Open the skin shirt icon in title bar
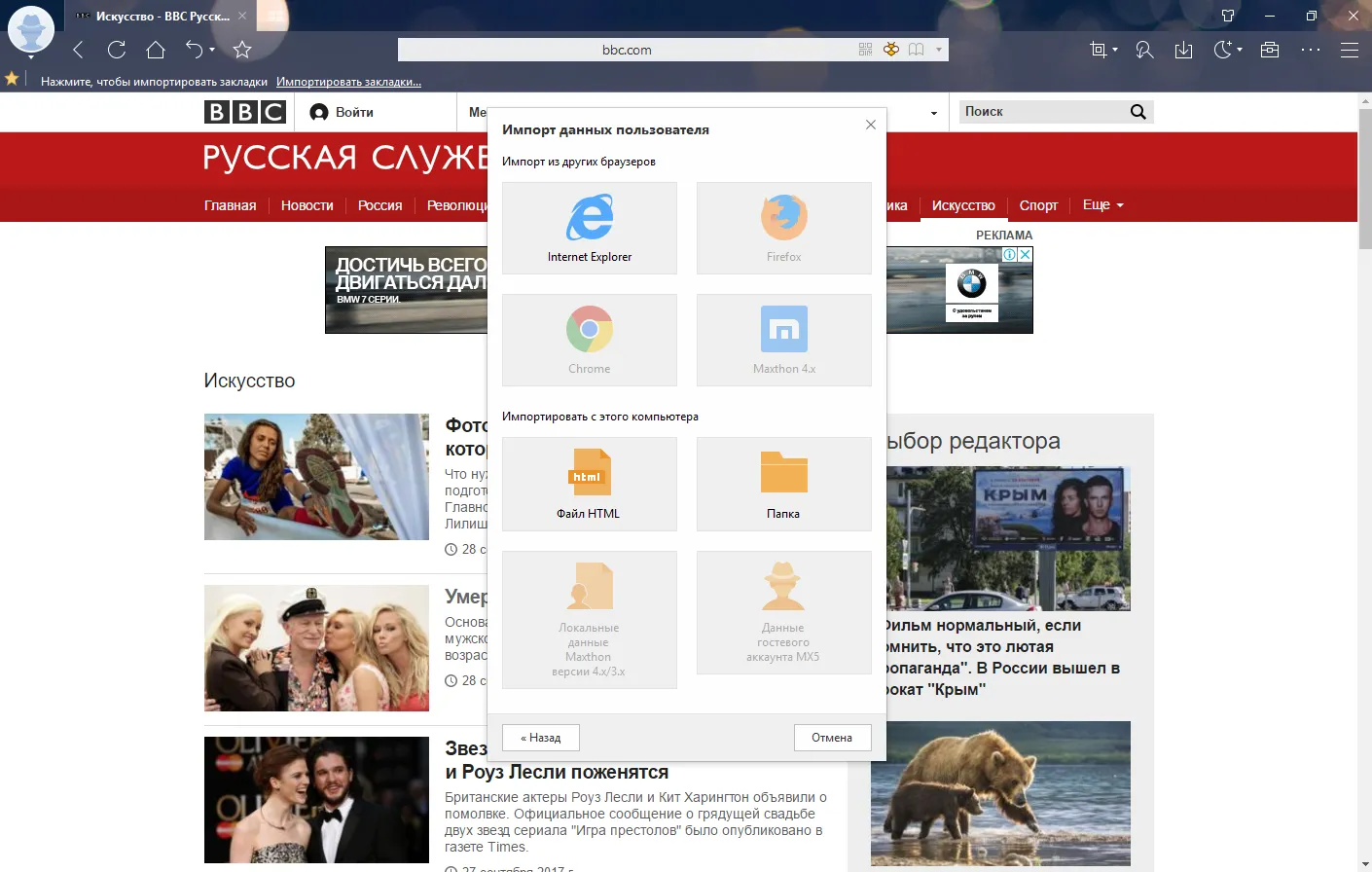The image size is (1372, 872). coord(1228,16)
